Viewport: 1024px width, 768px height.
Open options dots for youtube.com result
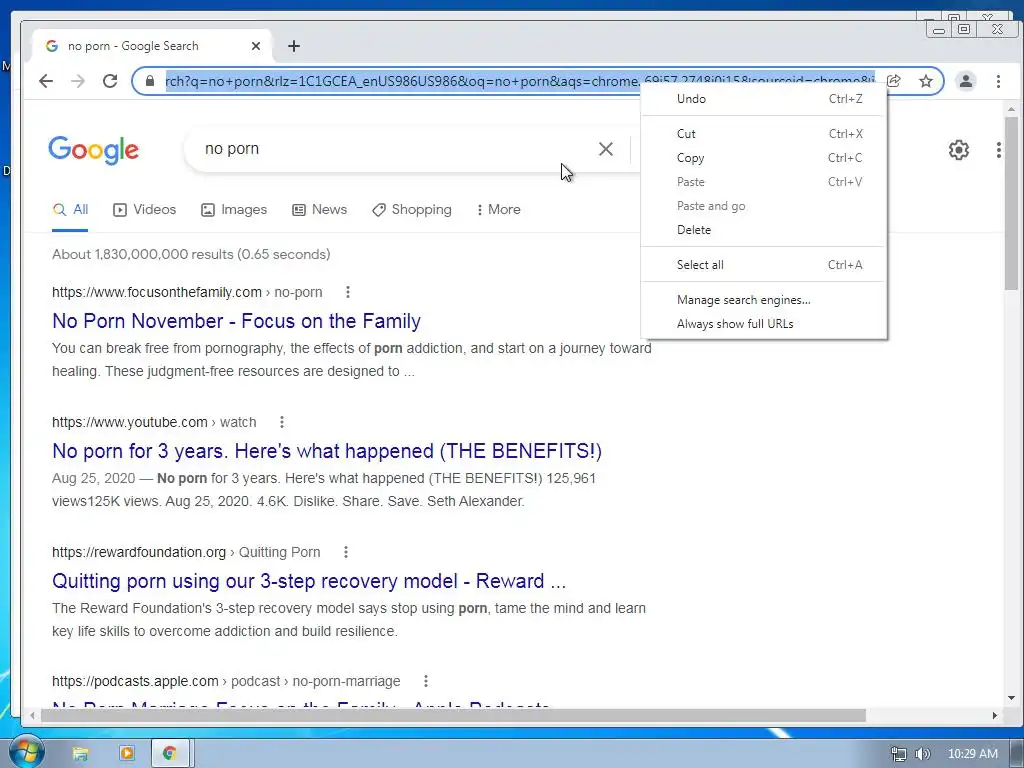281,422
